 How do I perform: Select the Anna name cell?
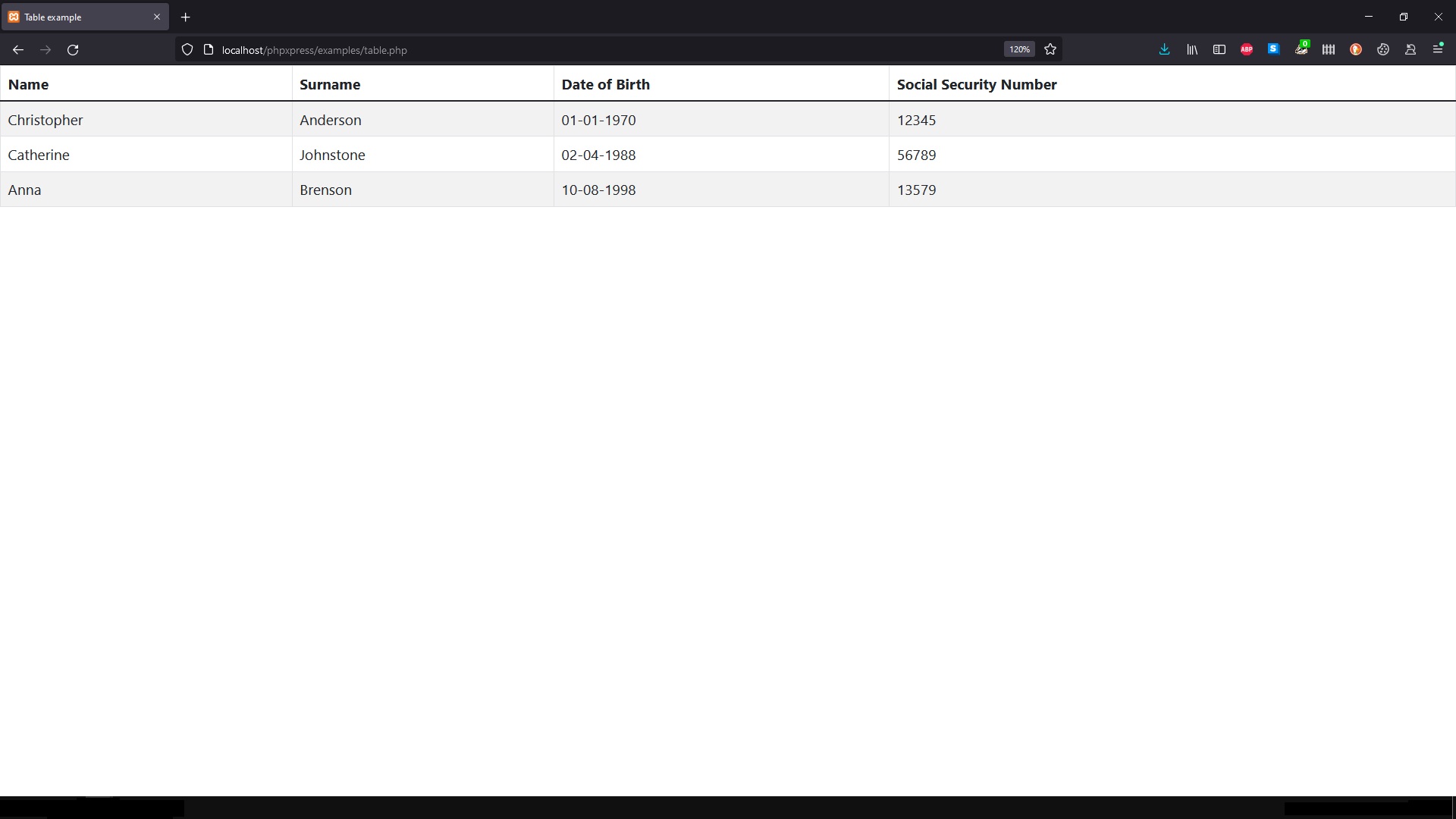[x=146, y=190]
